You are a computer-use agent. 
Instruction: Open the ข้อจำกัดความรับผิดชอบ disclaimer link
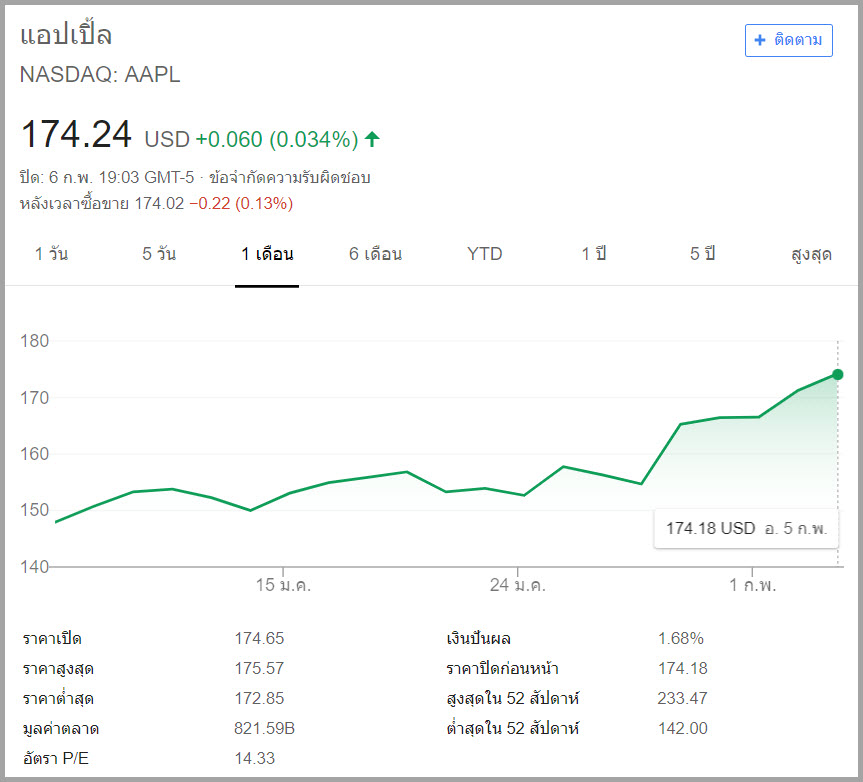289,178
